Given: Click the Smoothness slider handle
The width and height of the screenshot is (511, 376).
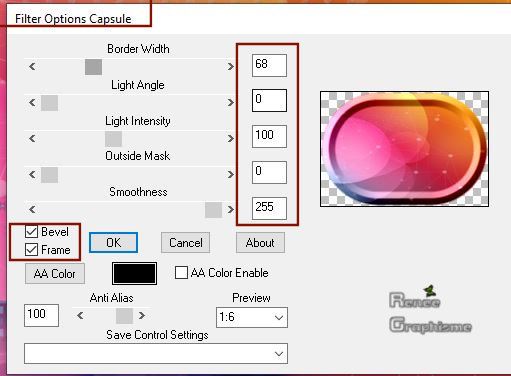Looking at the screenshot, I should point(214,210).
